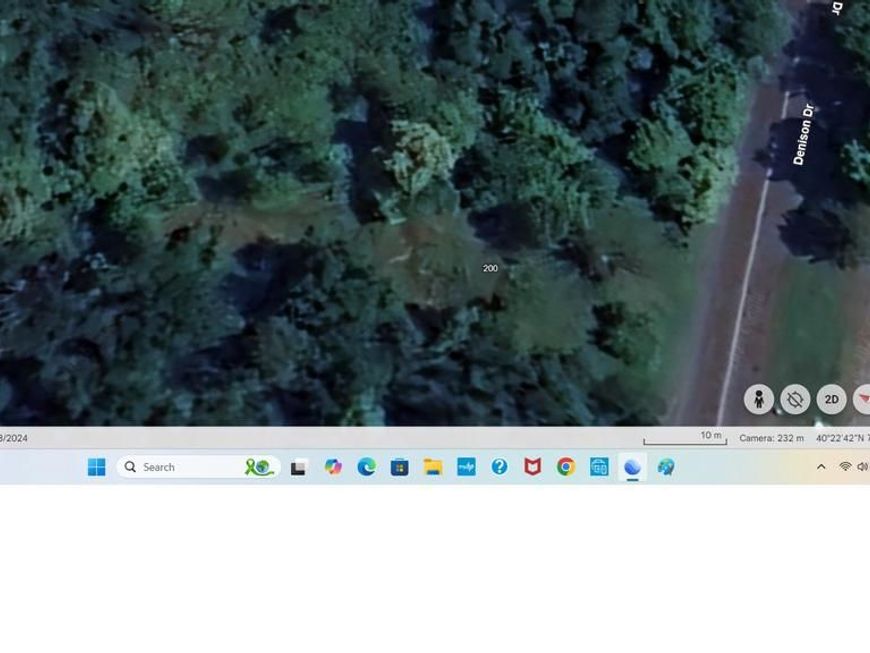Open File Explorer from the taskbar
Screen dimensions: 870x653
click(x=433, y=467)
